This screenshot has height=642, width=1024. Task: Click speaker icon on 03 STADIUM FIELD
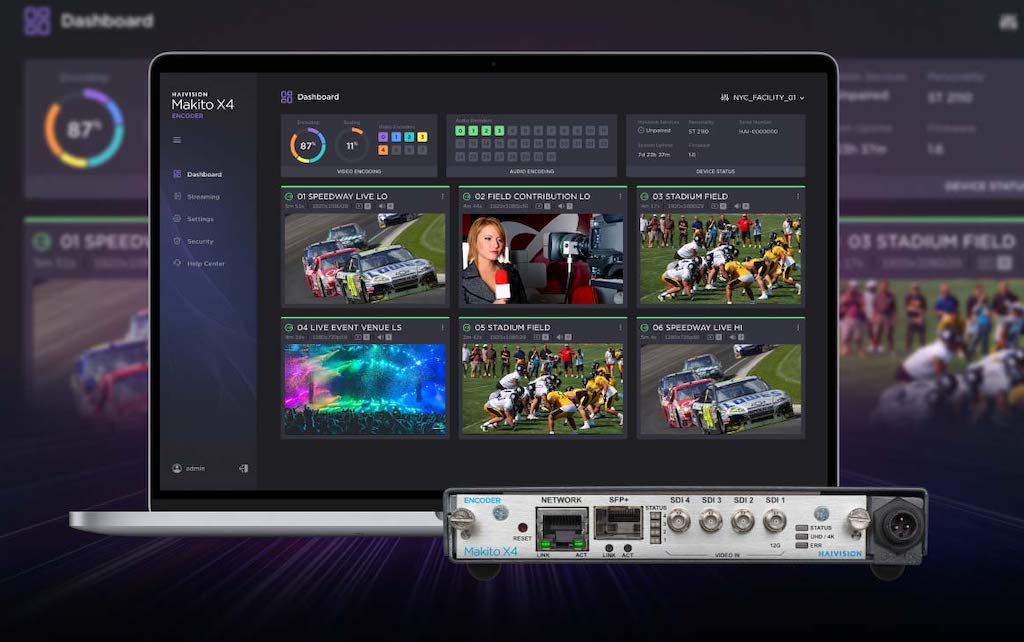point(737,206)
